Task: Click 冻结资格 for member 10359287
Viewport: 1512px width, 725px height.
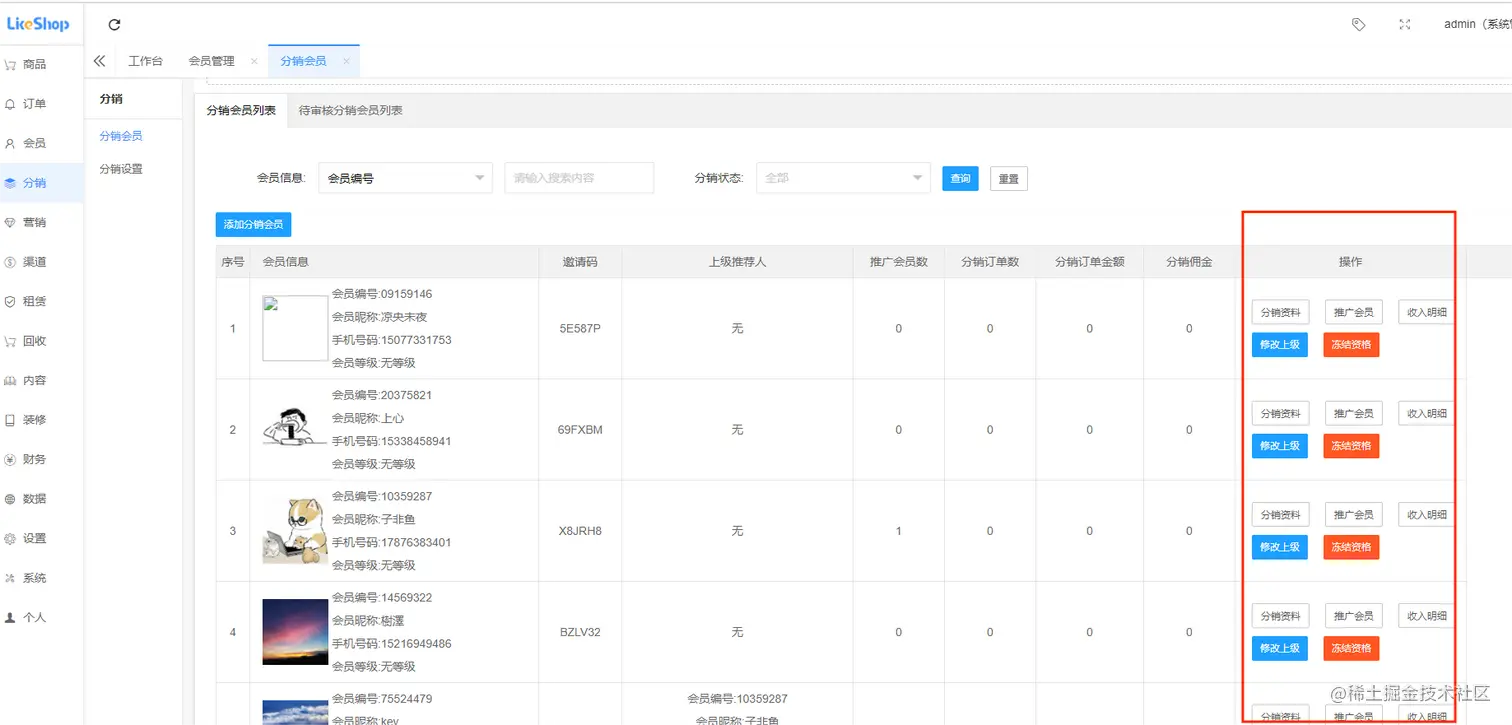Action: [x=1351, y=547]
